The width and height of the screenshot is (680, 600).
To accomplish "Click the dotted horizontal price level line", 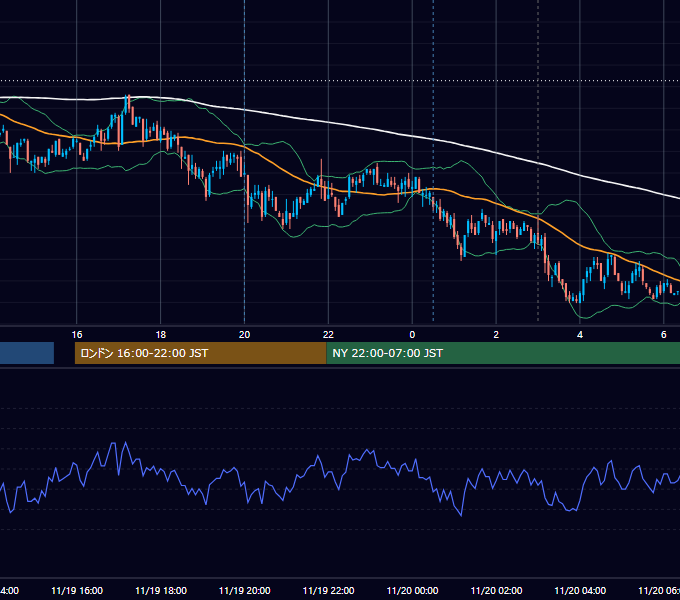I will (x=340, y=81).
